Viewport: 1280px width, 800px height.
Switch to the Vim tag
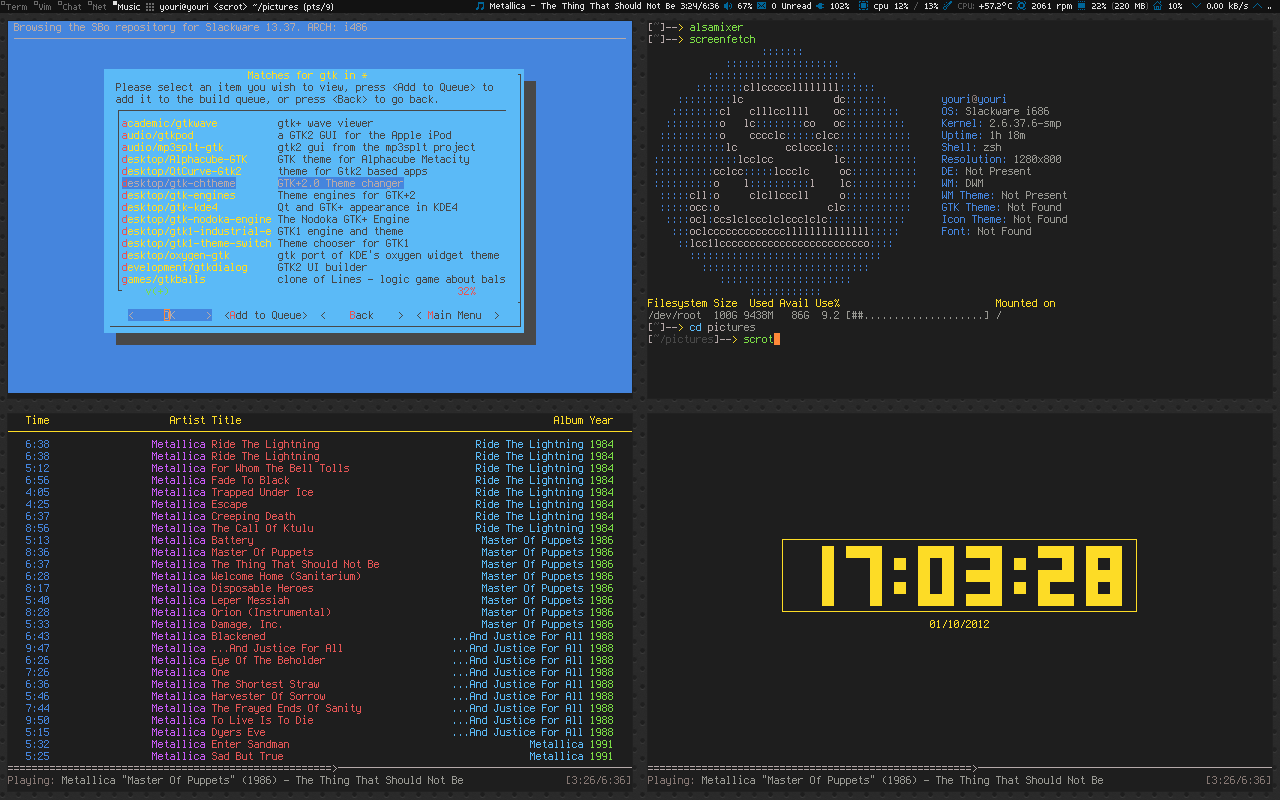click(44, 6)
